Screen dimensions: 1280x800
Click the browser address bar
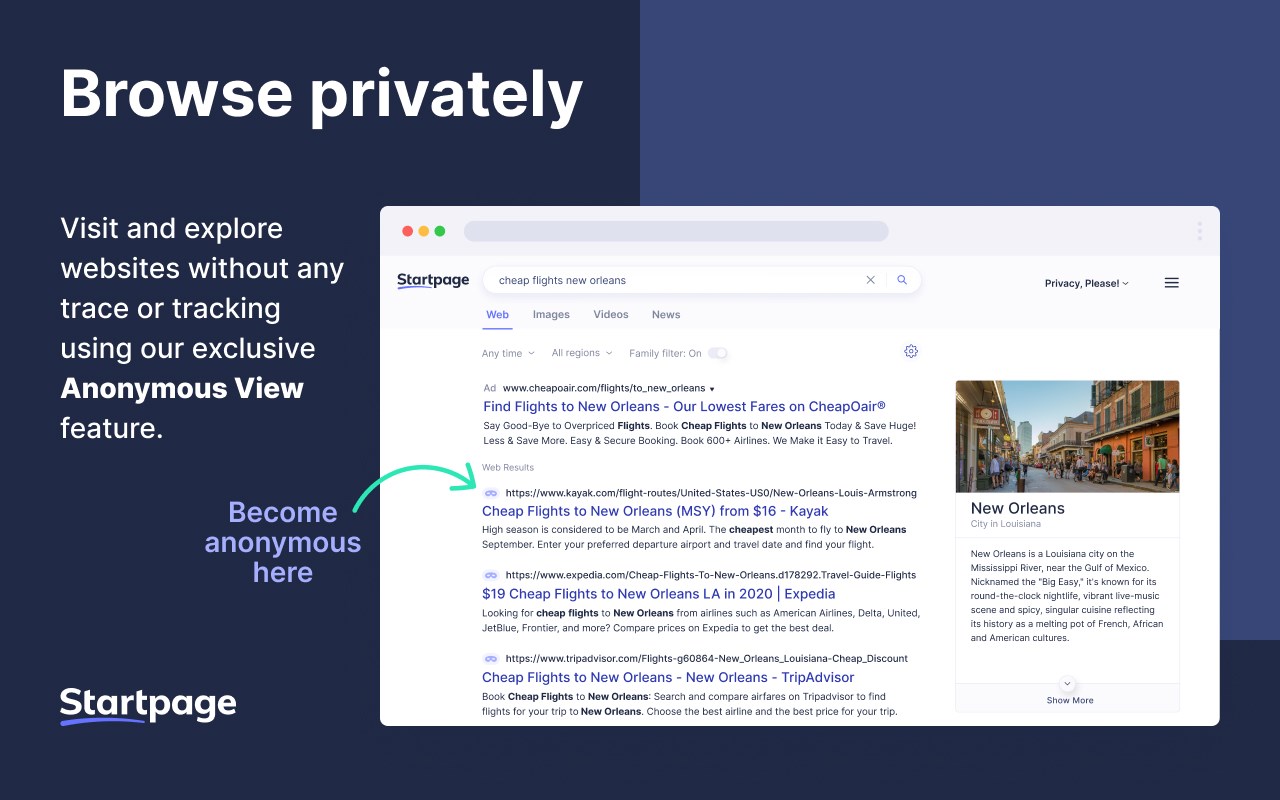[x=676, y=231]
